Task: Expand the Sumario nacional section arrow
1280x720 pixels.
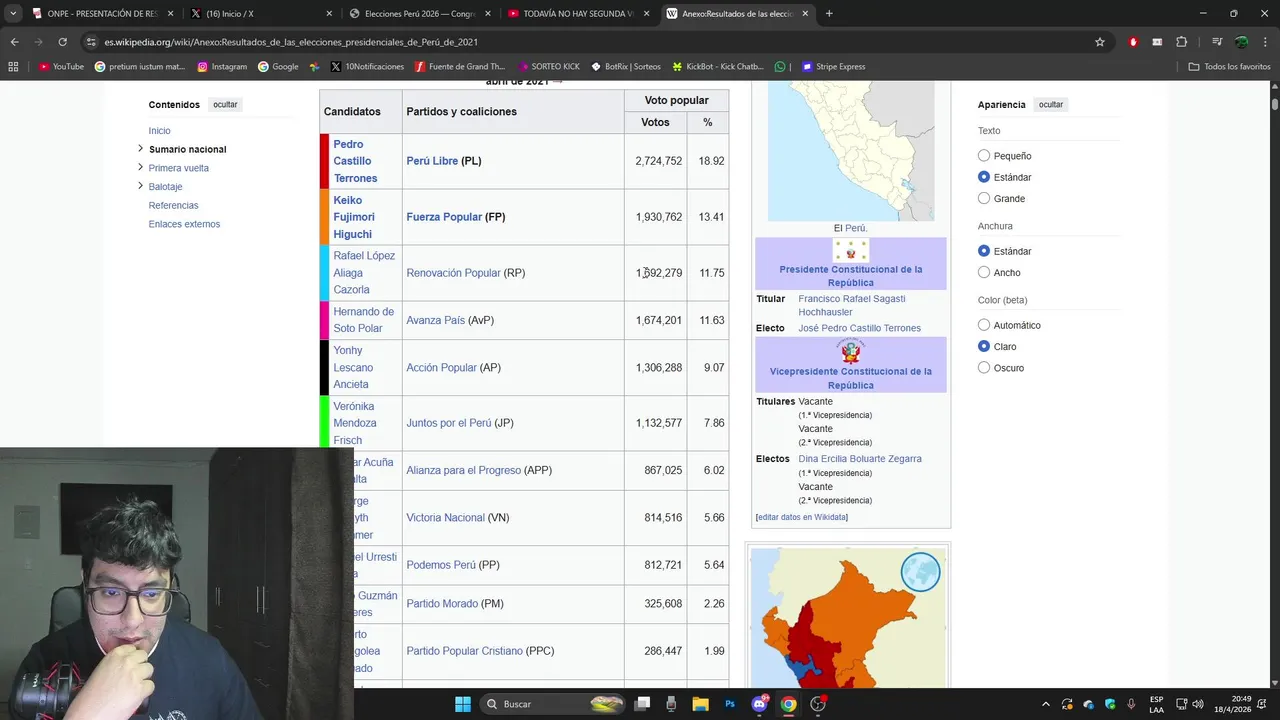Action: pos(140,149)
